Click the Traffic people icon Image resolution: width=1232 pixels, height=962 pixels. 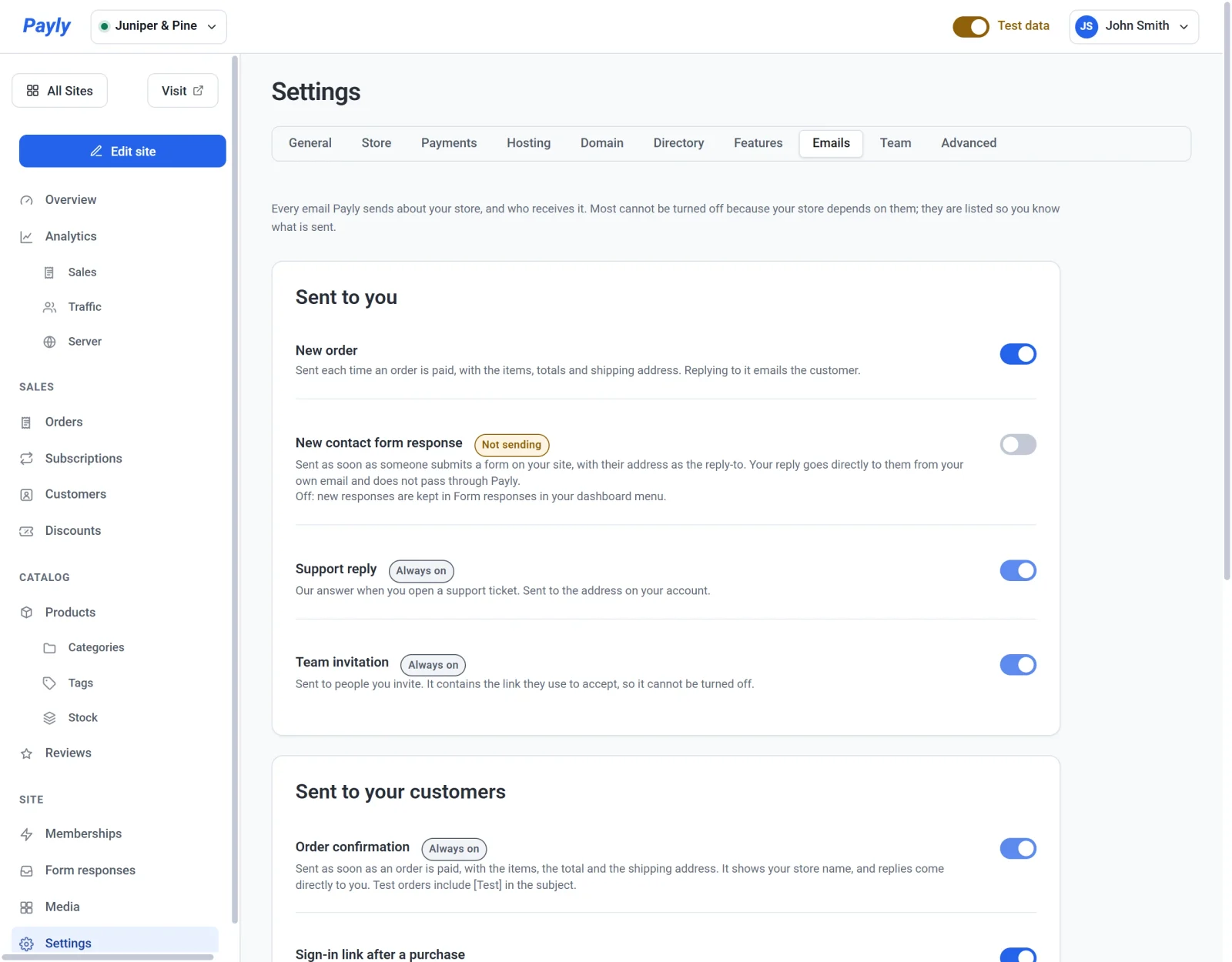[x=49, y=307]
